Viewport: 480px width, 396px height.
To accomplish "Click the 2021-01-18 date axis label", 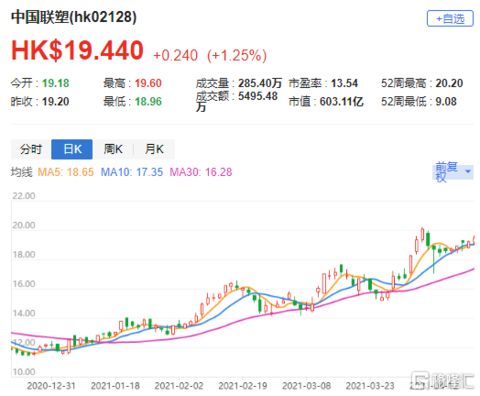I will click(x=115, y=386).
